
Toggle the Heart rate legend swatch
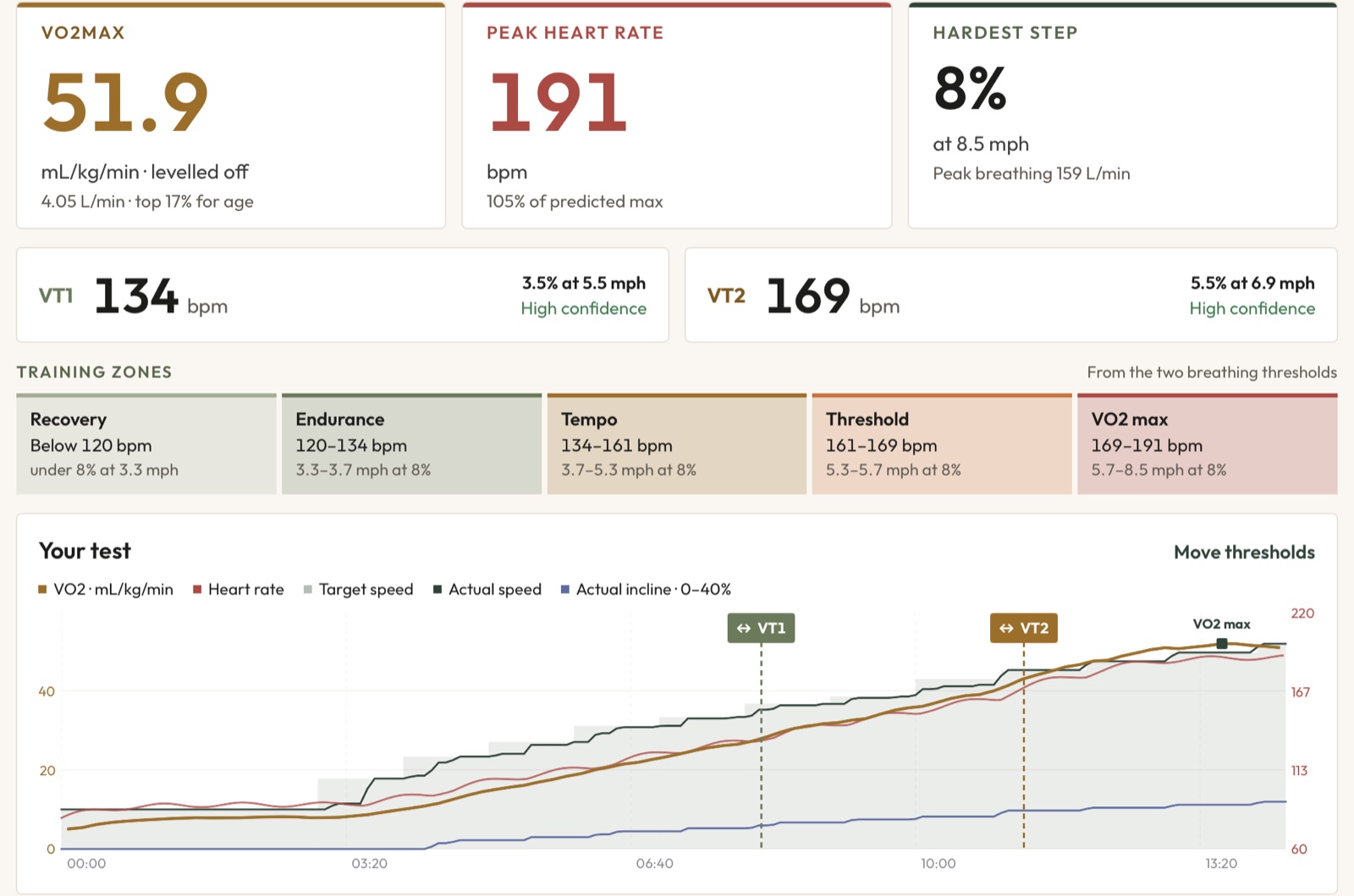click(x=197, y=590)
